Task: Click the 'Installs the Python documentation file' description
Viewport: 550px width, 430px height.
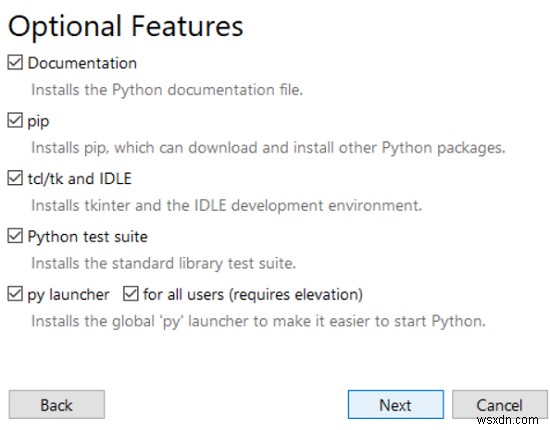Action: click(167, 90)
